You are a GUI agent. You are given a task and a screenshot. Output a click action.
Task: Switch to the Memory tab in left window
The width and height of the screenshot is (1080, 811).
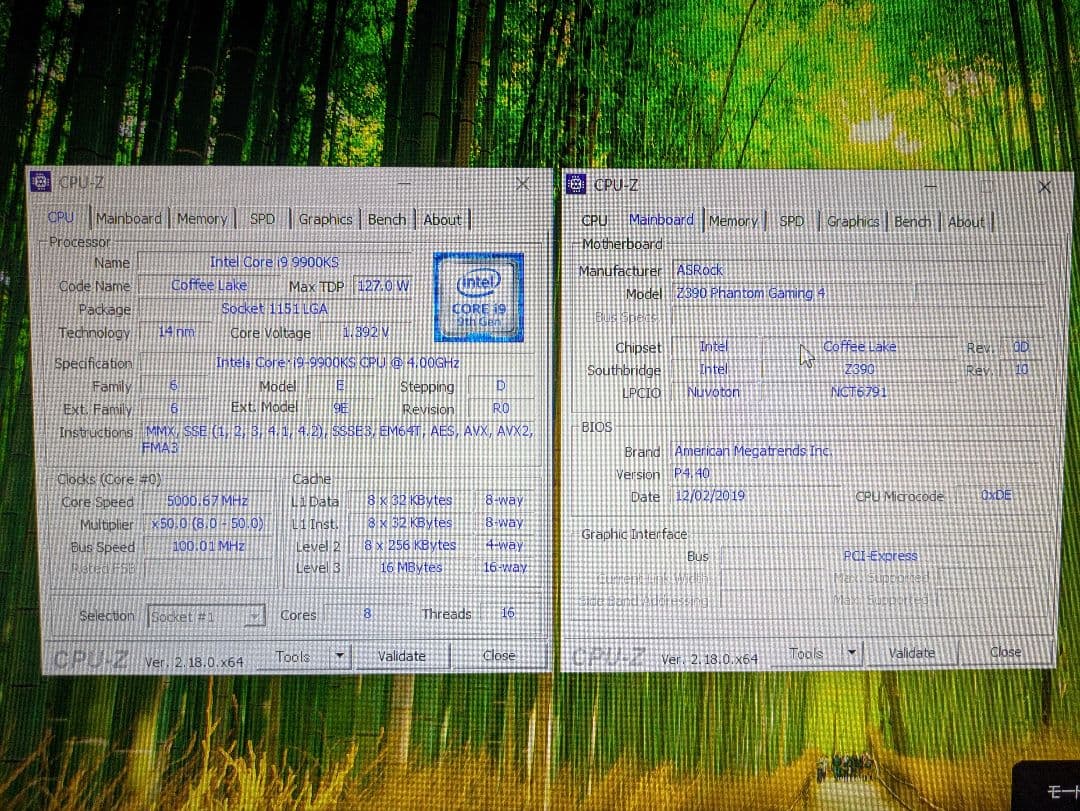202,218
